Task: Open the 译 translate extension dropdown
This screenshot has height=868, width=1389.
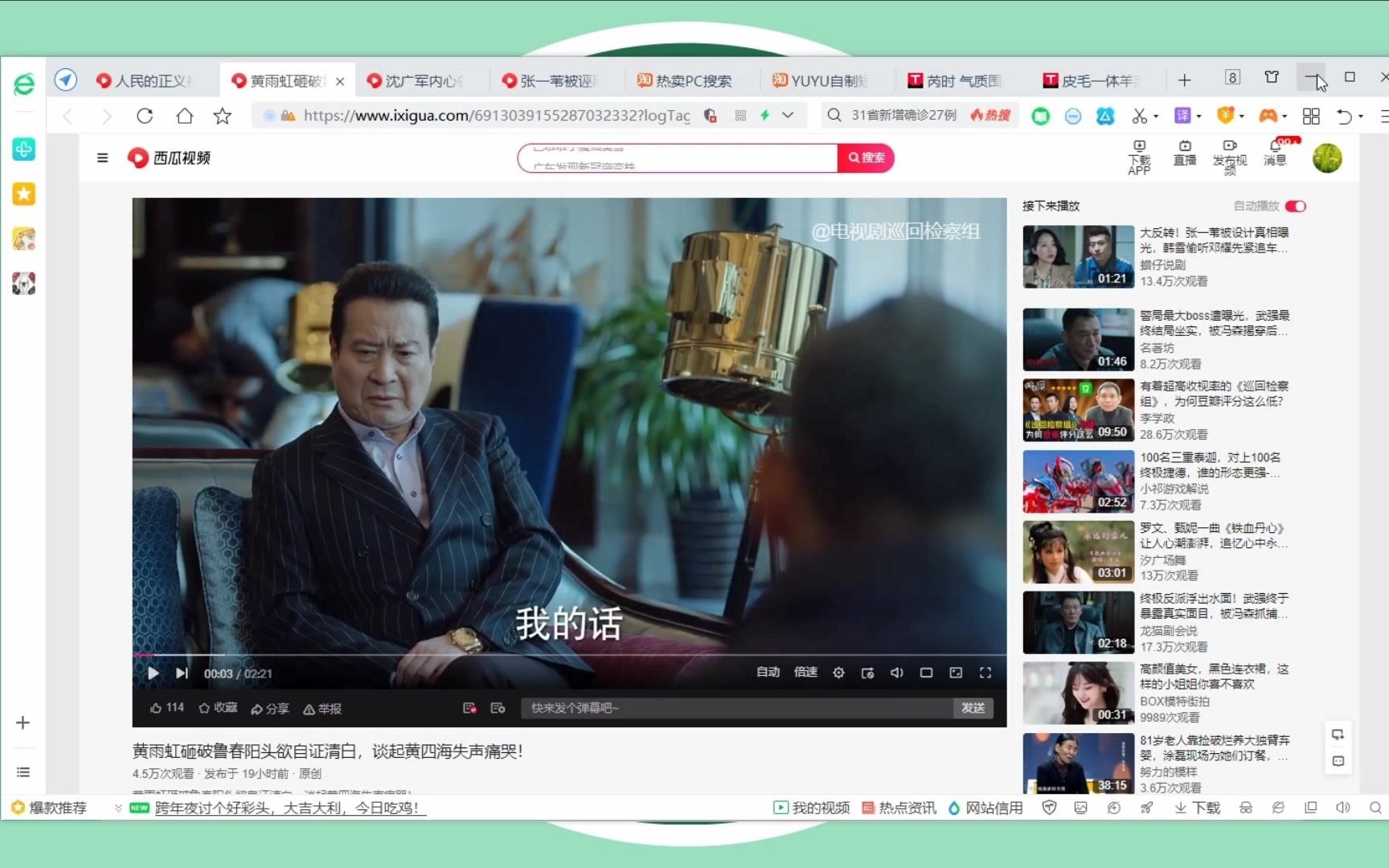Action: coord(1198,117)
